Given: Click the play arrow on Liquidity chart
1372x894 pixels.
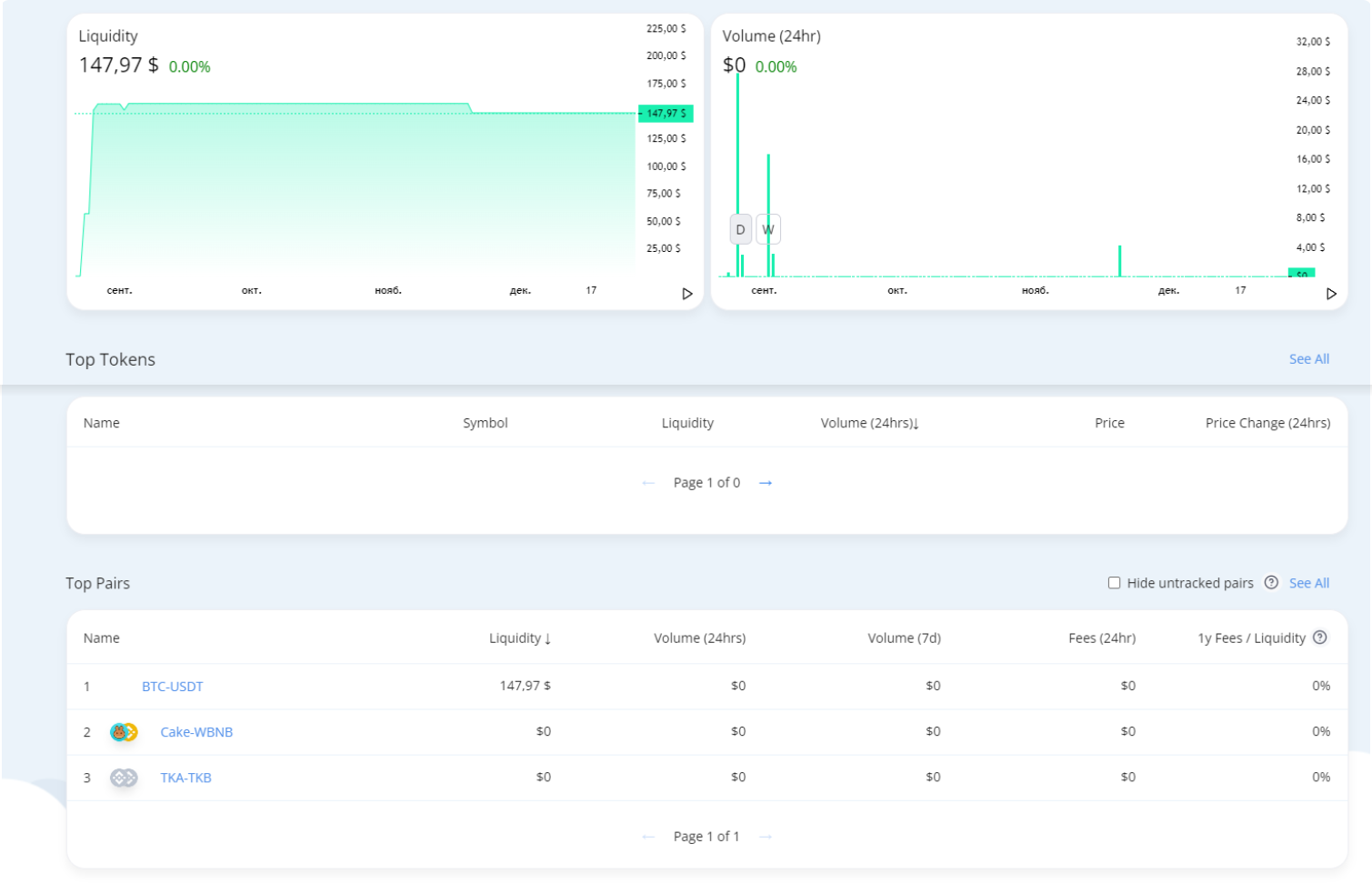Looking at the screenshot, I should tap(687, 294).
